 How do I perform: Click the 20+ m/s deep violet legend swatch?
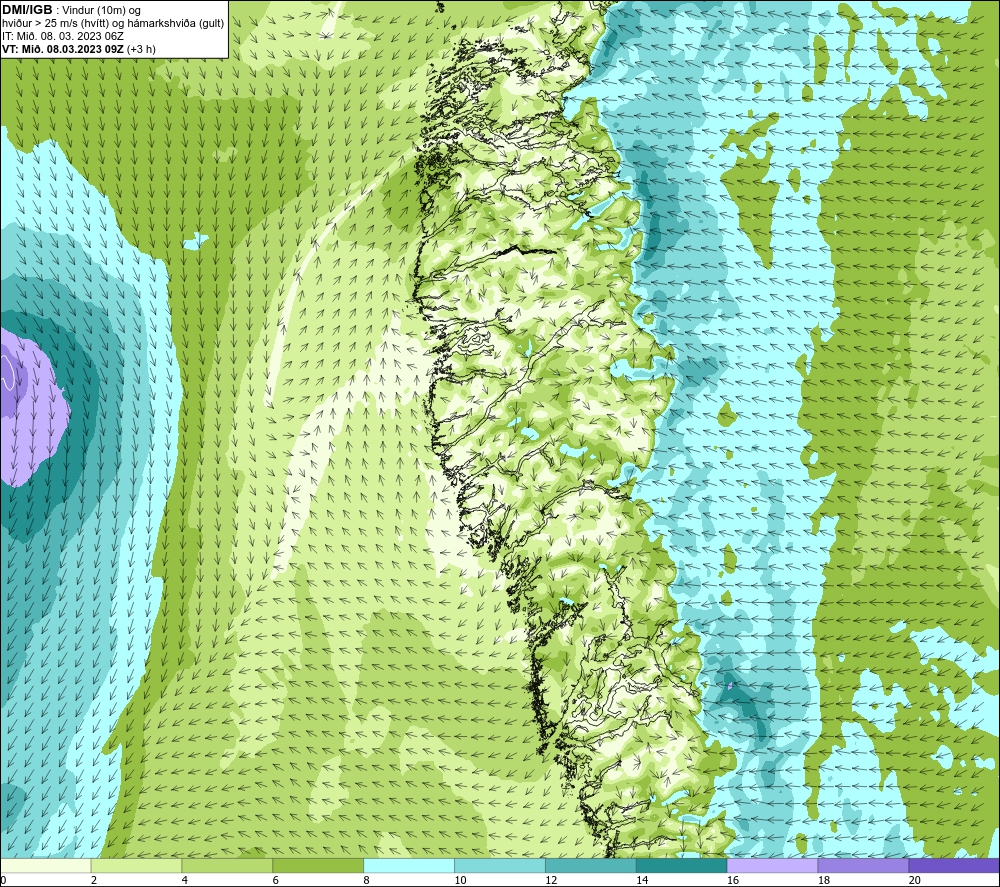pyautogui.click(x=954, y=865)
